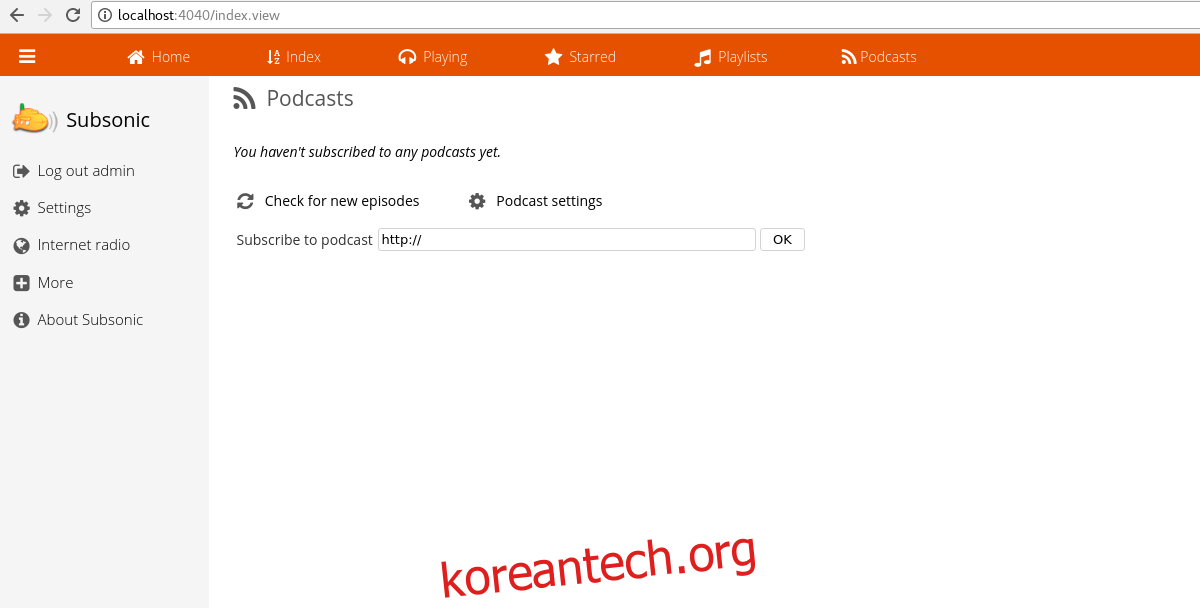Open the Home tab
This screenshot has width=1200, height=608.
(x=158, y=57)
